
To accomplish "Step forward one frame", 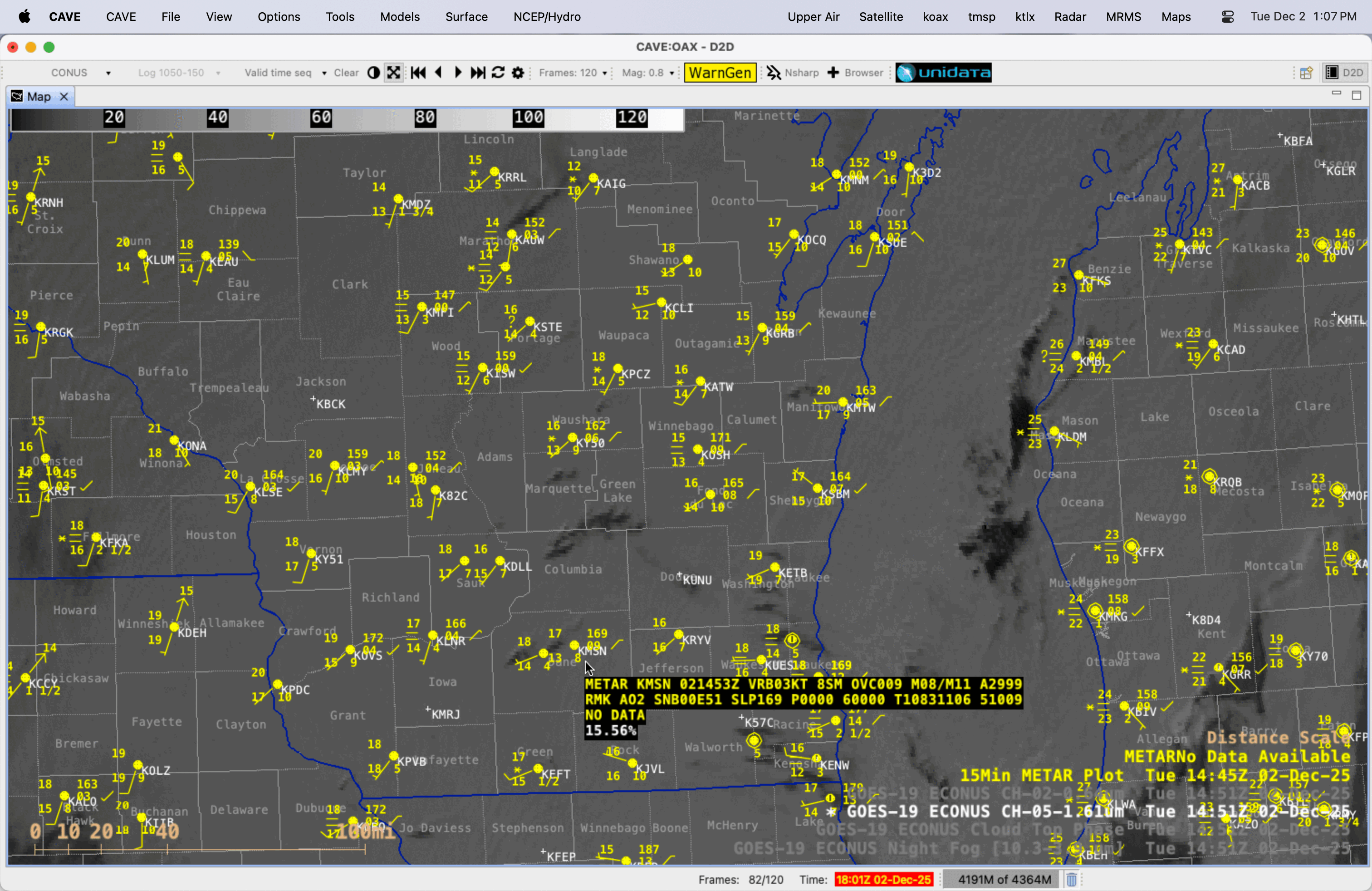I will click(x=458, y=73).
